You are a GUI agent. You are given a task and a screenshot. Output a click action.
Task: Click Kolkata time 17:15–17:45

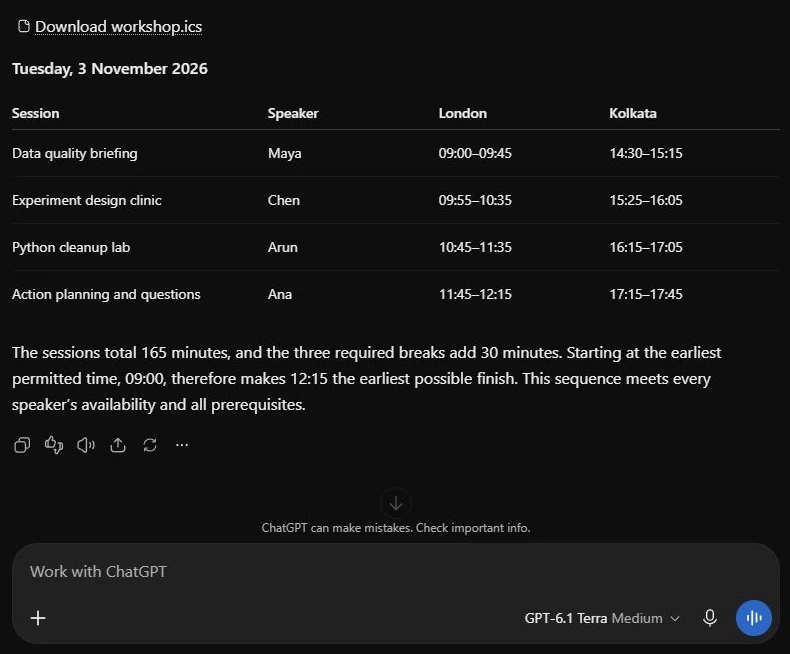(x=646, y=294)
